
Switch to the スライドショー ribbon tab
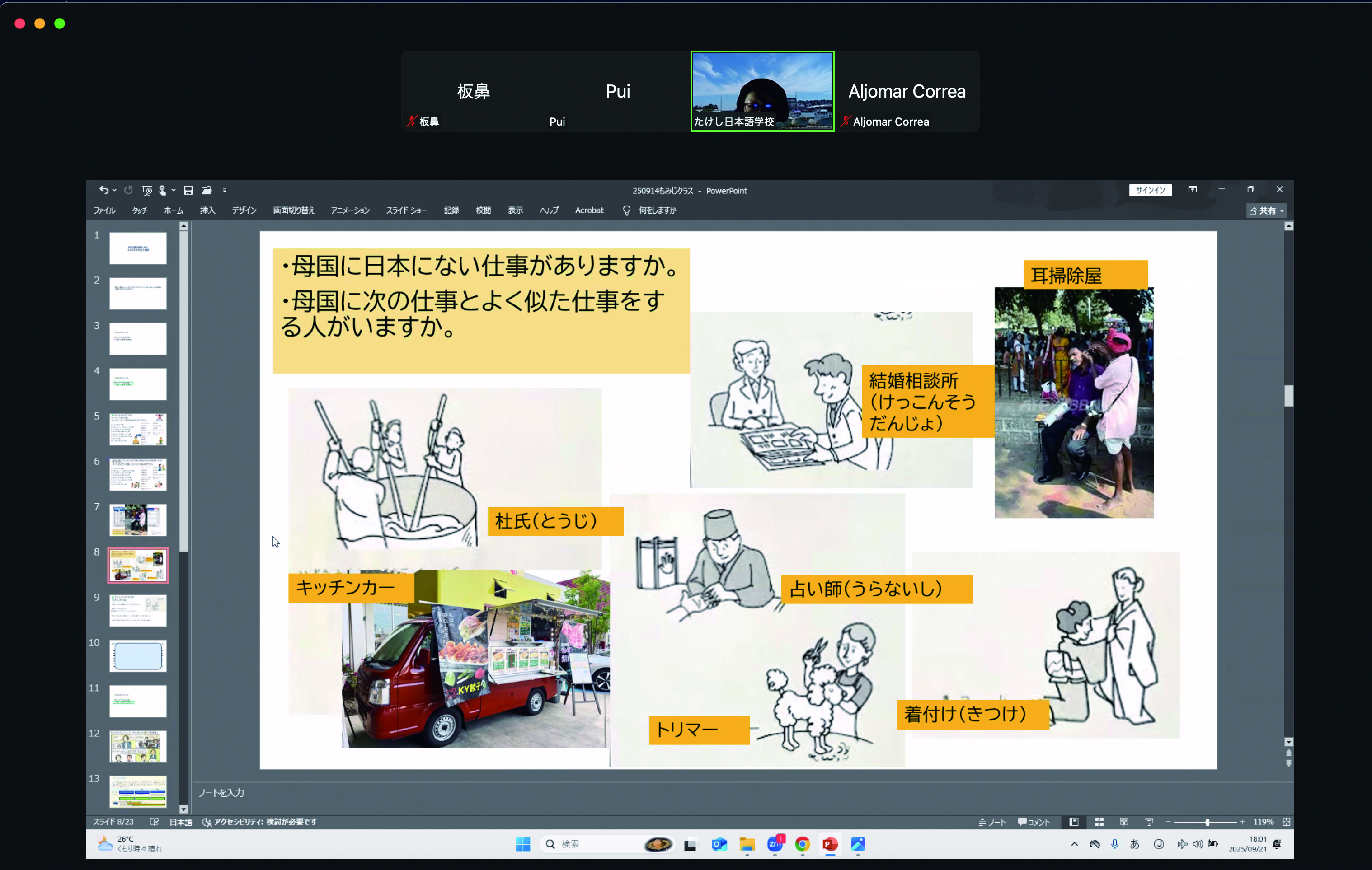(406, 210)
